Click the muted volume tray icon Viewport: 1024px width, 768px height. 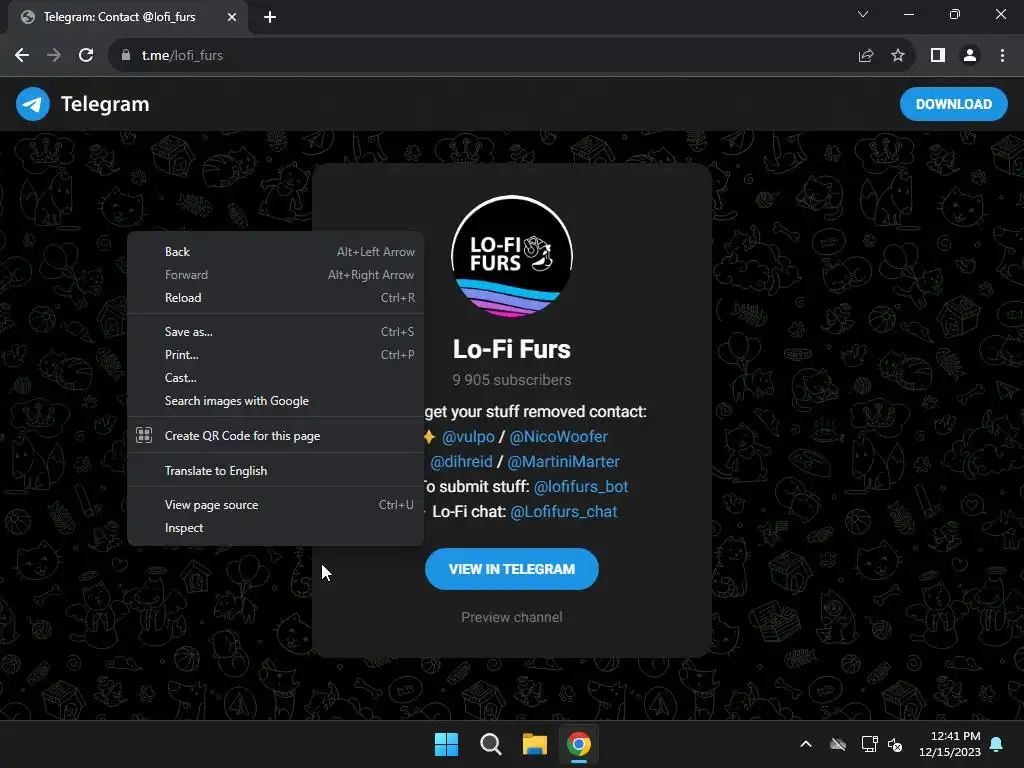pos(895,744)
